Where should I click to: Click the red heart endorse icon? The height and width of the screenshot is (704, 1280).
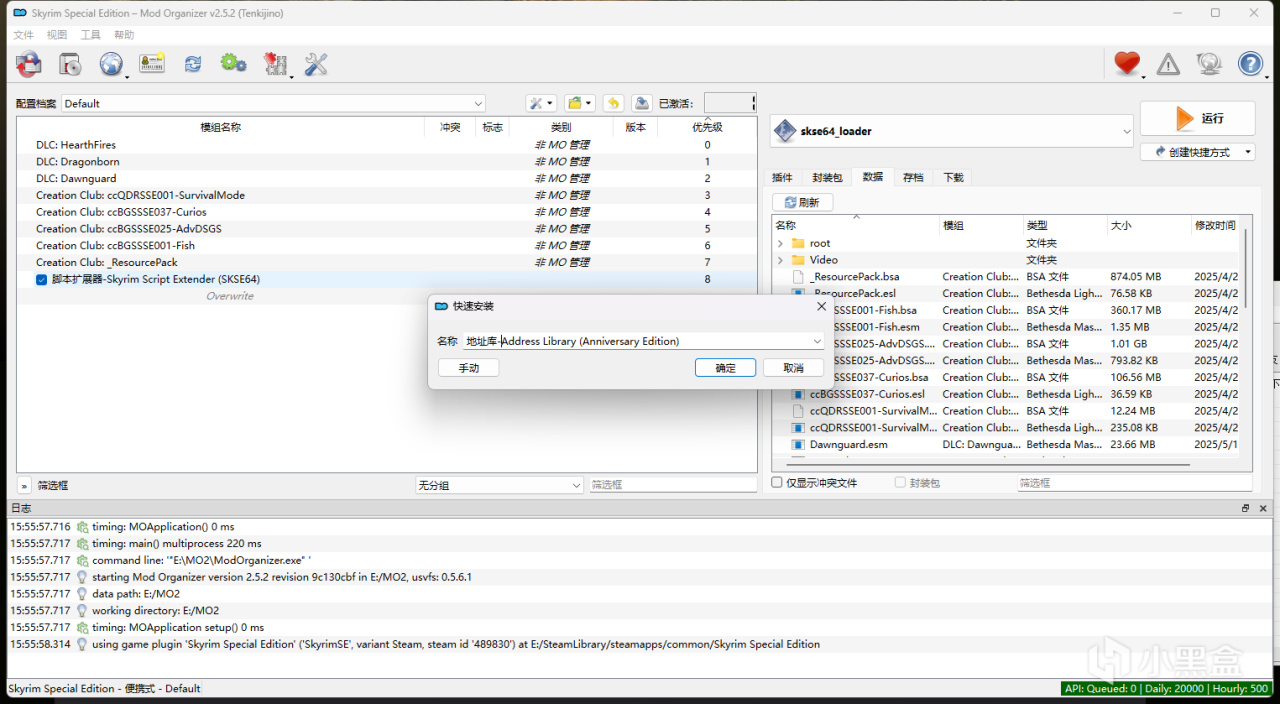tap(1127, 64)
